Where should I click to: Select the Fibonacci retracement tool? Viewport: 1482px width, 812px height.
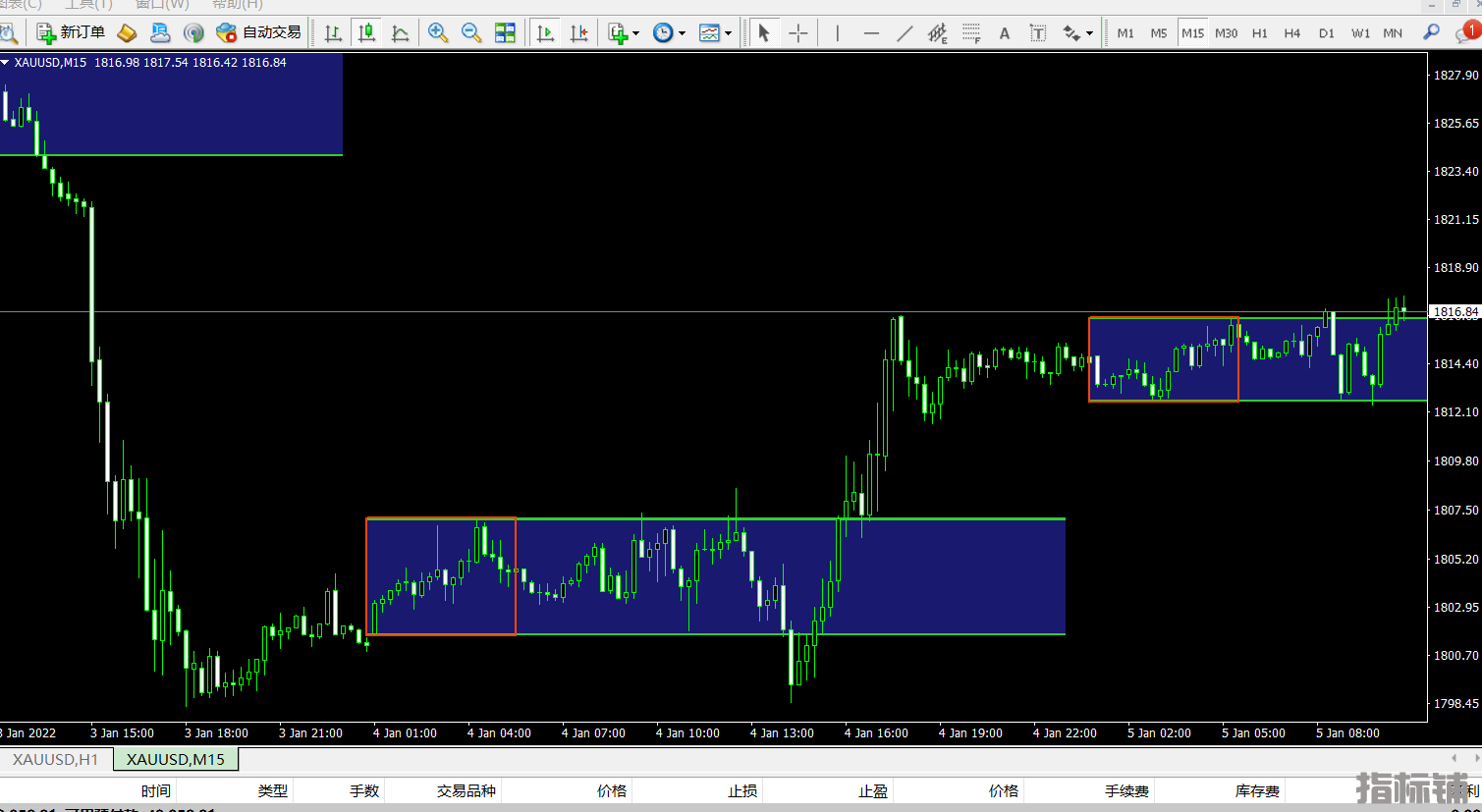[x=971, y=32]
